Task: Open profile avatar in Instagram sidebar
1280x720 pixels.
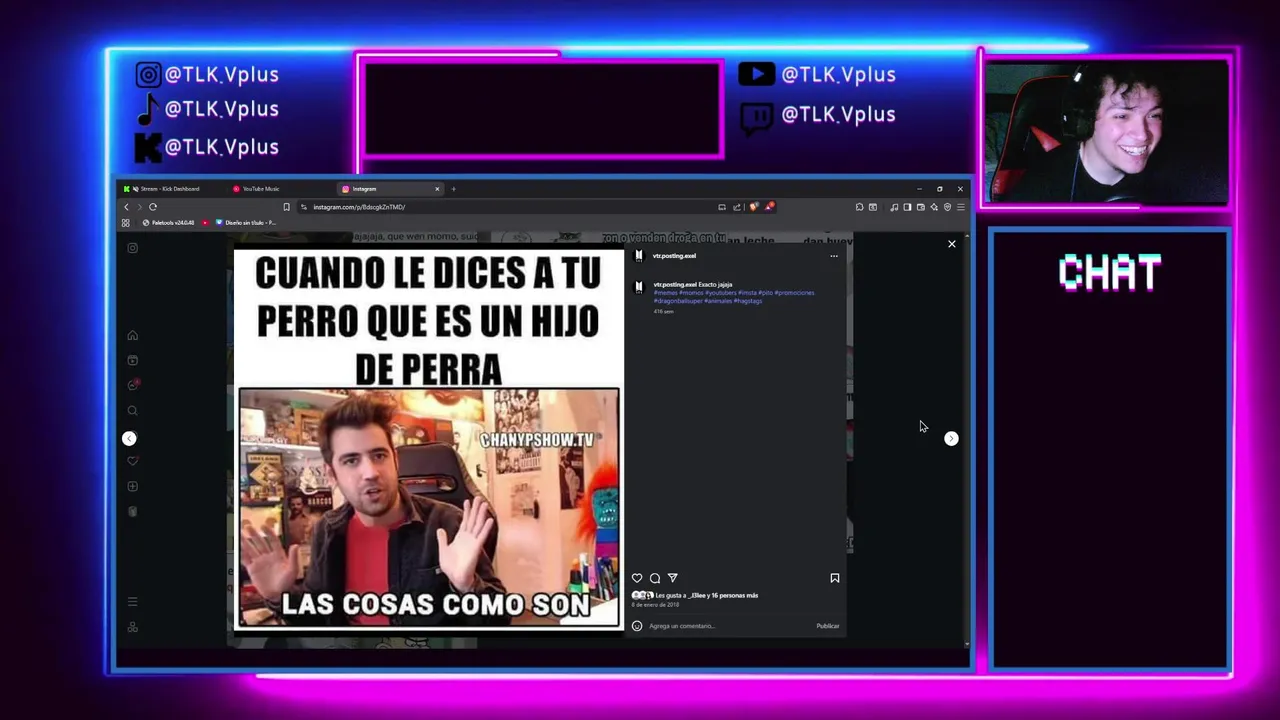Action: 132,511
